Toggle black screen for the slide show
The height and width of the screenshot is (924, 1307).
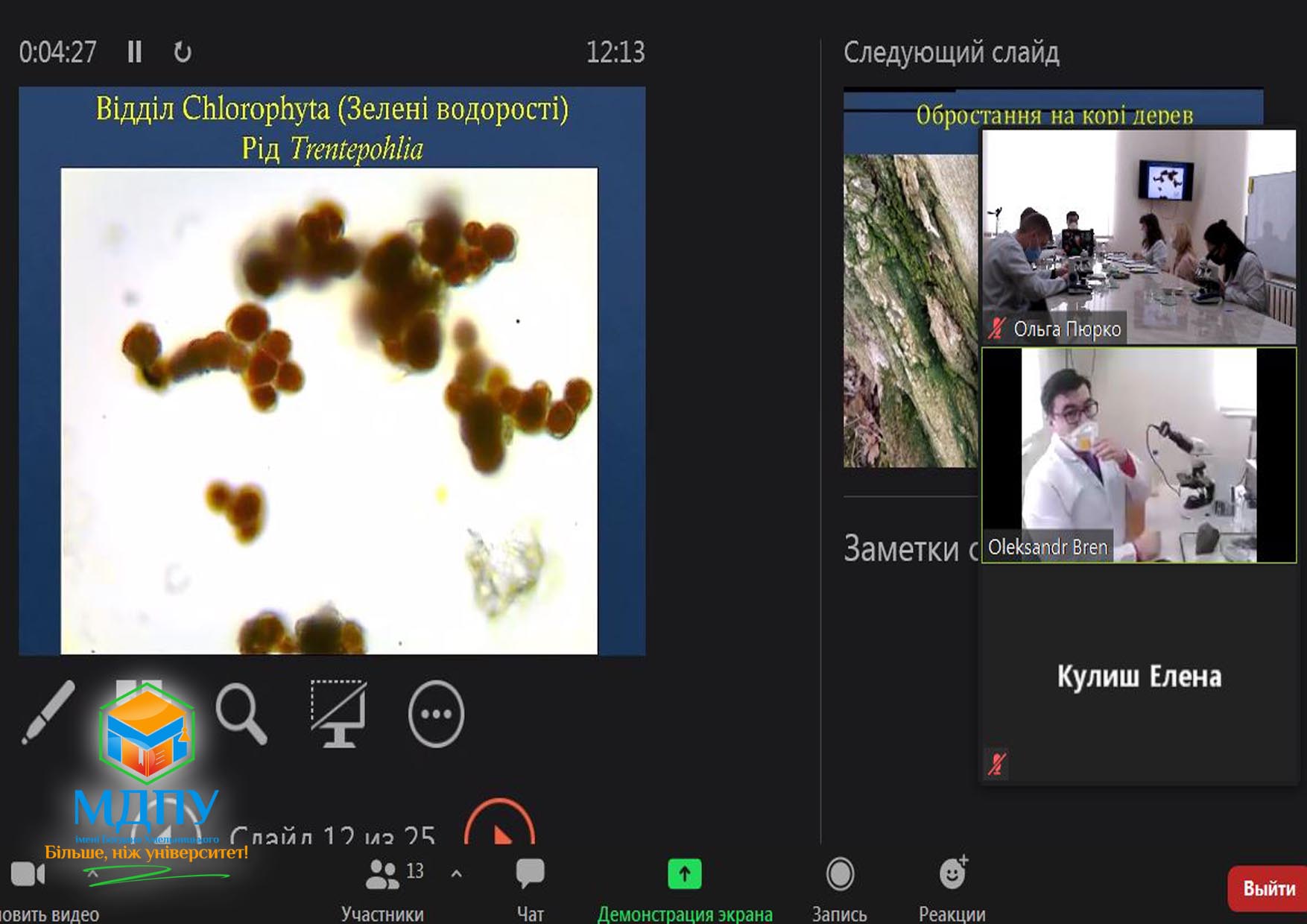tap(338, 713)
